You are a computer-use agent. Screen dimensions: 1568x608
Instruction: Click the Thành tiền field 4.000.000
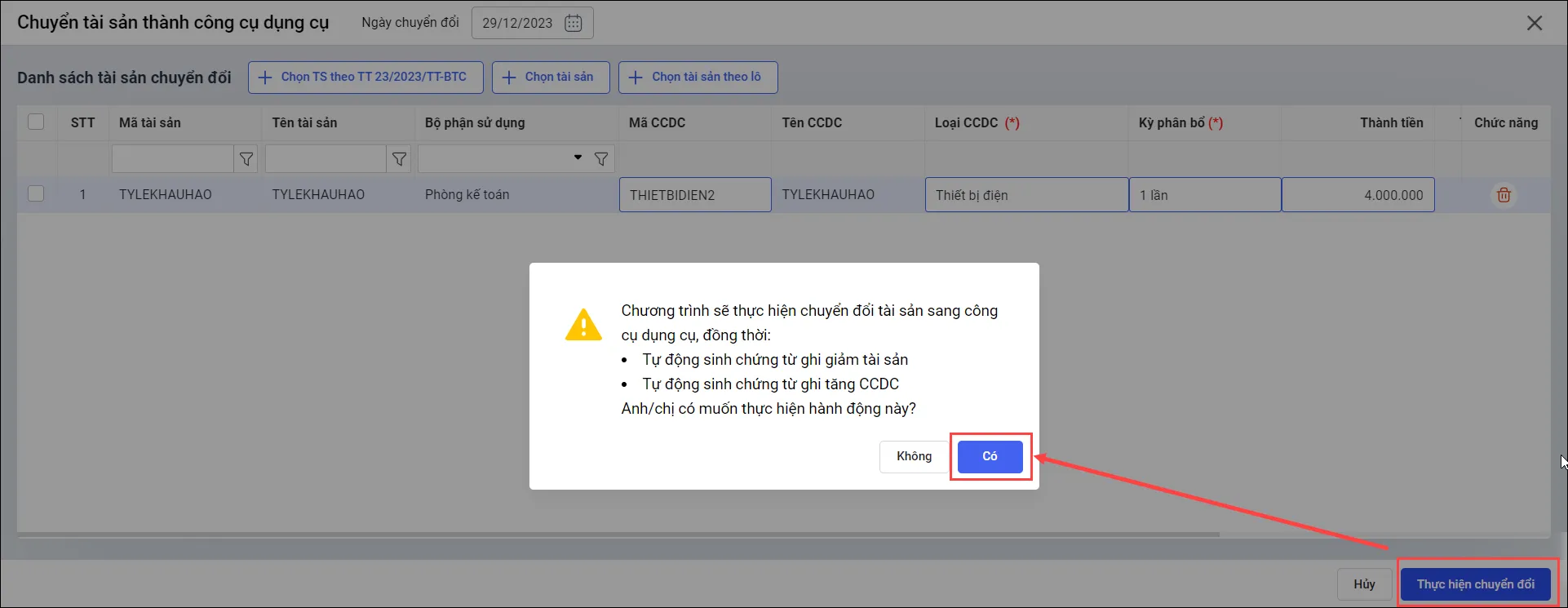point(1358,195)
